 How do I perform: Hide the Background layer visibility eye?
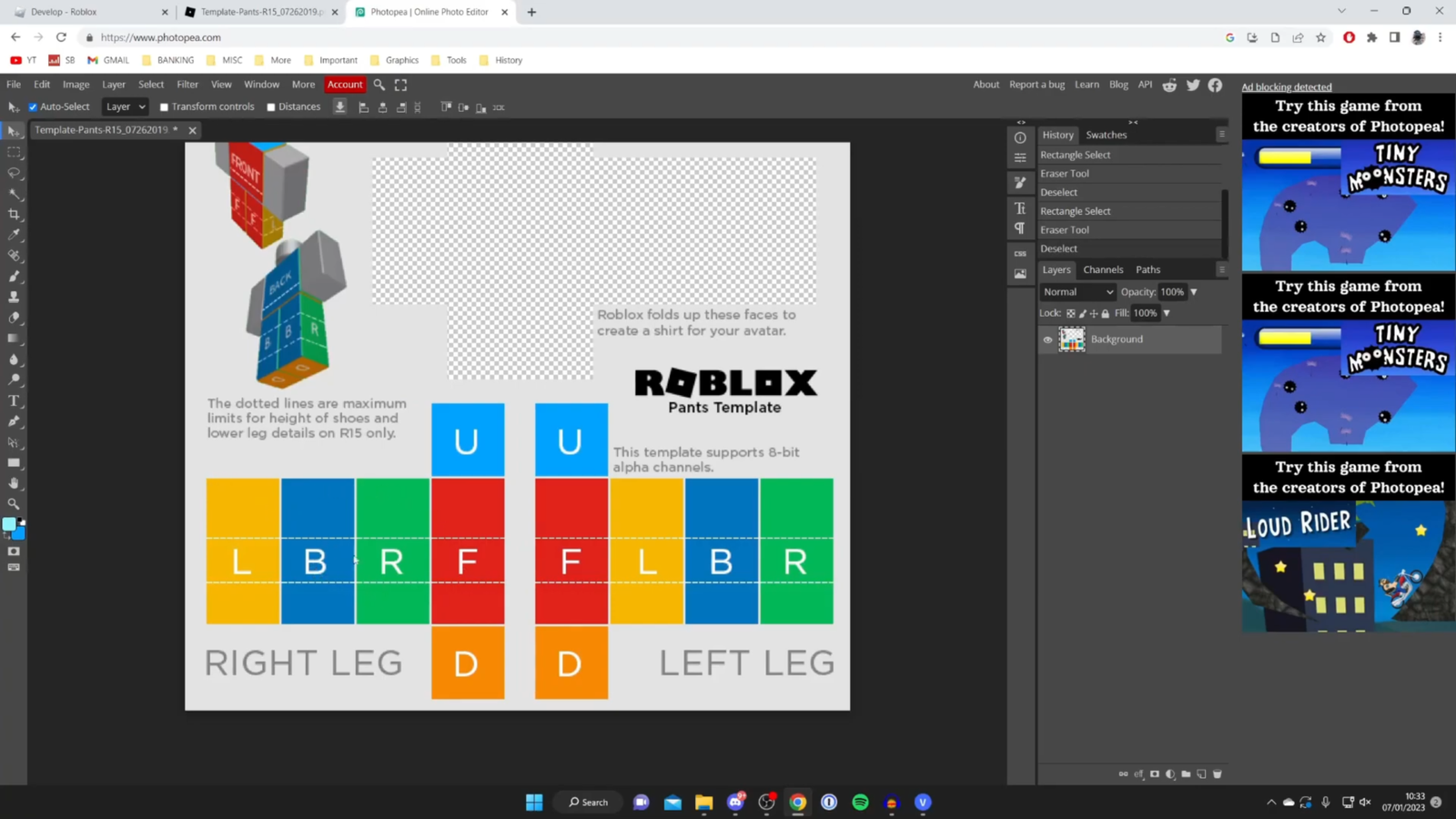[1047, 339]
